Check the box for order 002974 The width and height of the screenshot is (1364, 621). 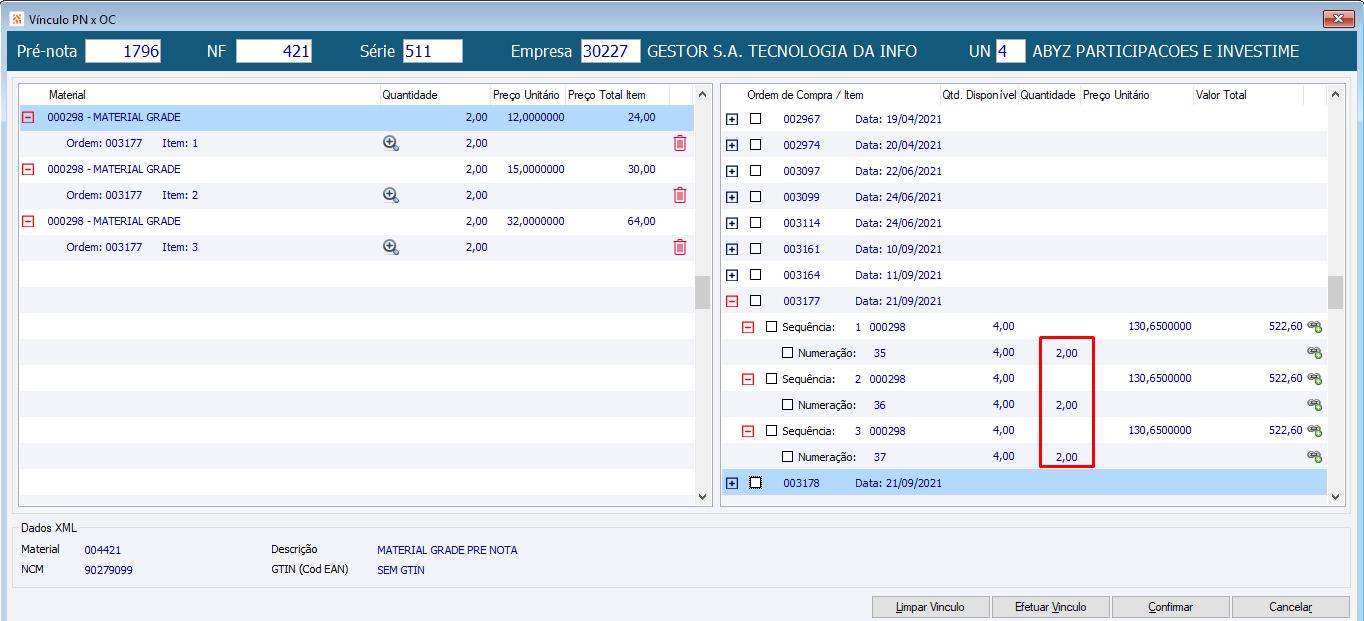click(x=756, y=144)
